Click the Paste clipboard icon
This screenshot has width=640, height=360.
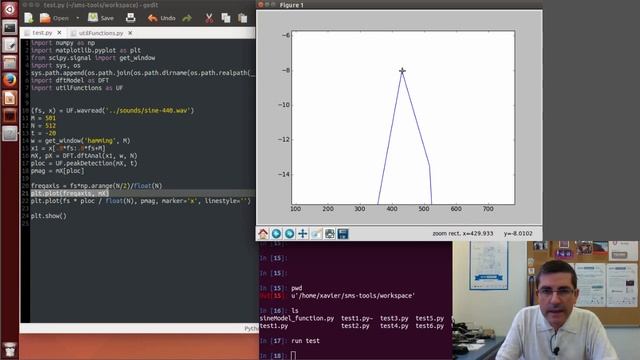pos(242,18)
